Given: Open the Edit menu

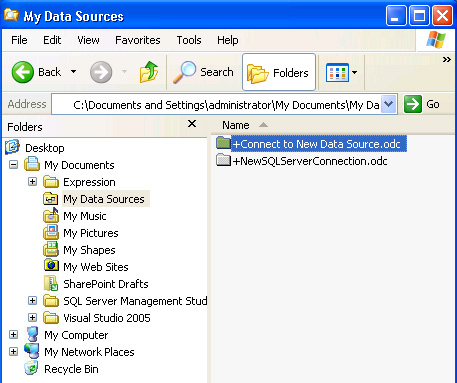Looking at the screenshot, I should (52, 40).
